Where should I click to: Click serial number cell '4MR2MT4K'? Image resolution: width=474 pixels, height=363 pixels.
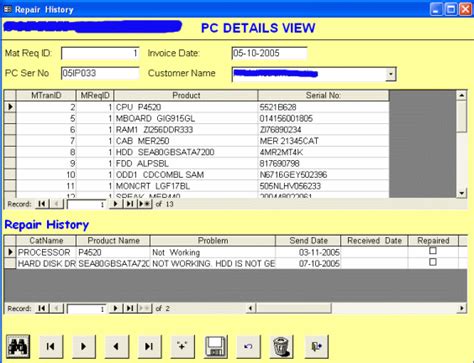click(x=323, y=152)
